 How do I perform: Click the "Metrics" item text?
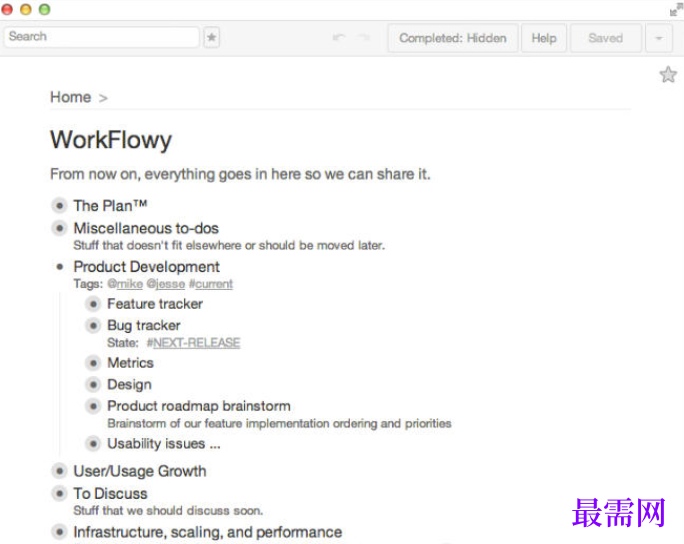[130, 363]
